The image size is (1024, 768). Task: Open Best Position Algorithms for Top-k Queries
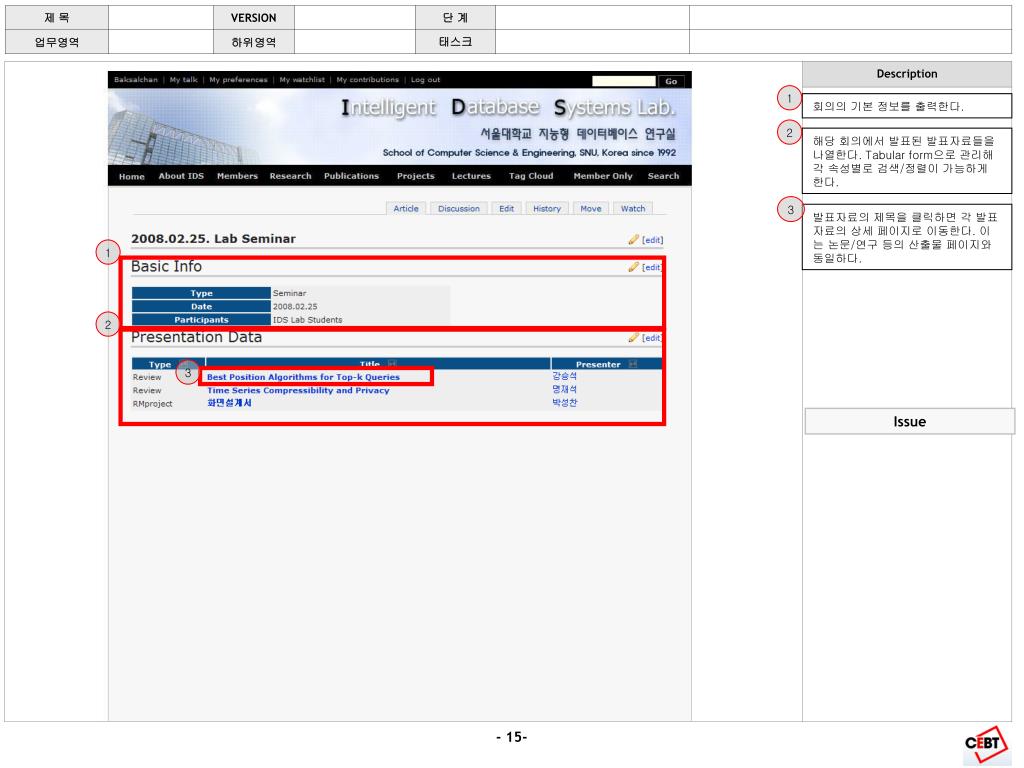point(303,377)
